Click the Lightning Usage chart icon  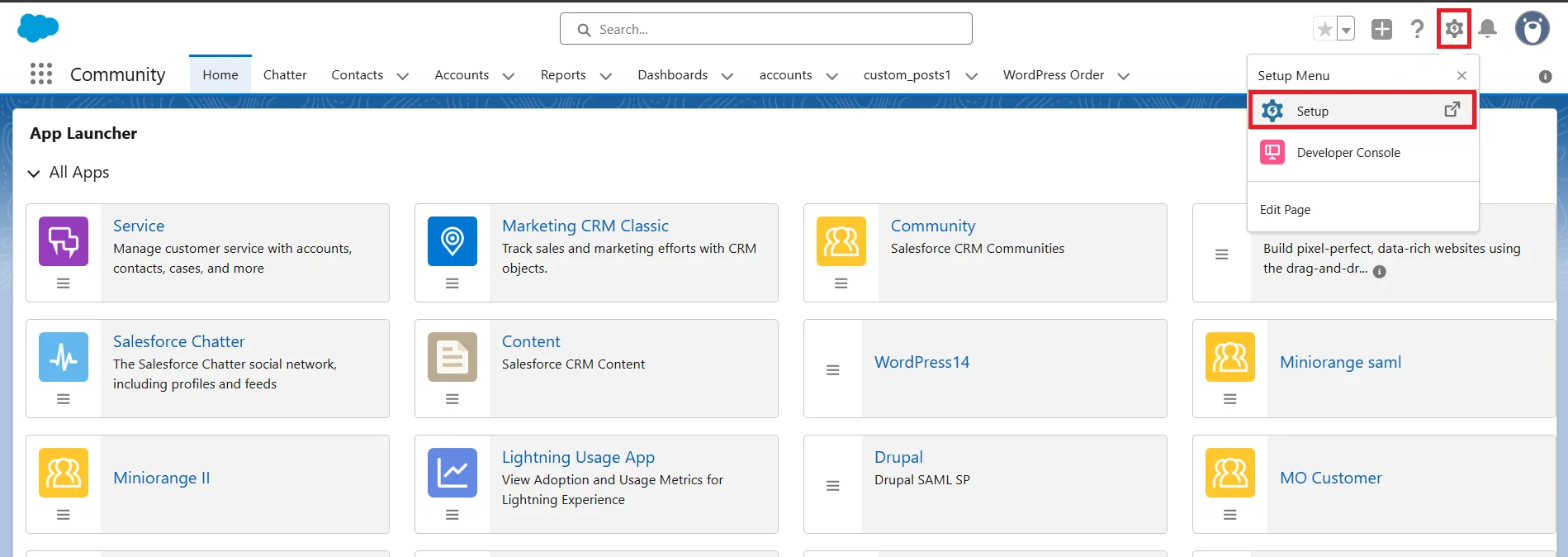point(452,473)
